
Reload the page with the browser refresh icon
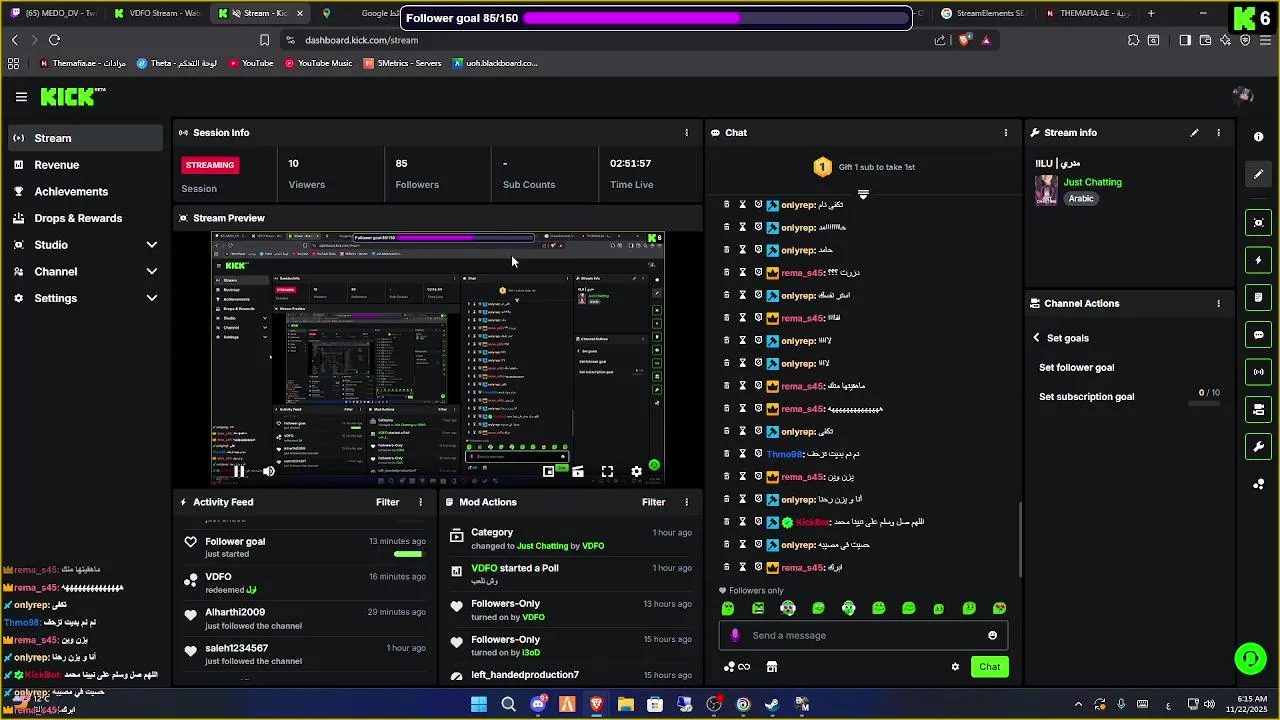(x=54, y=40)
